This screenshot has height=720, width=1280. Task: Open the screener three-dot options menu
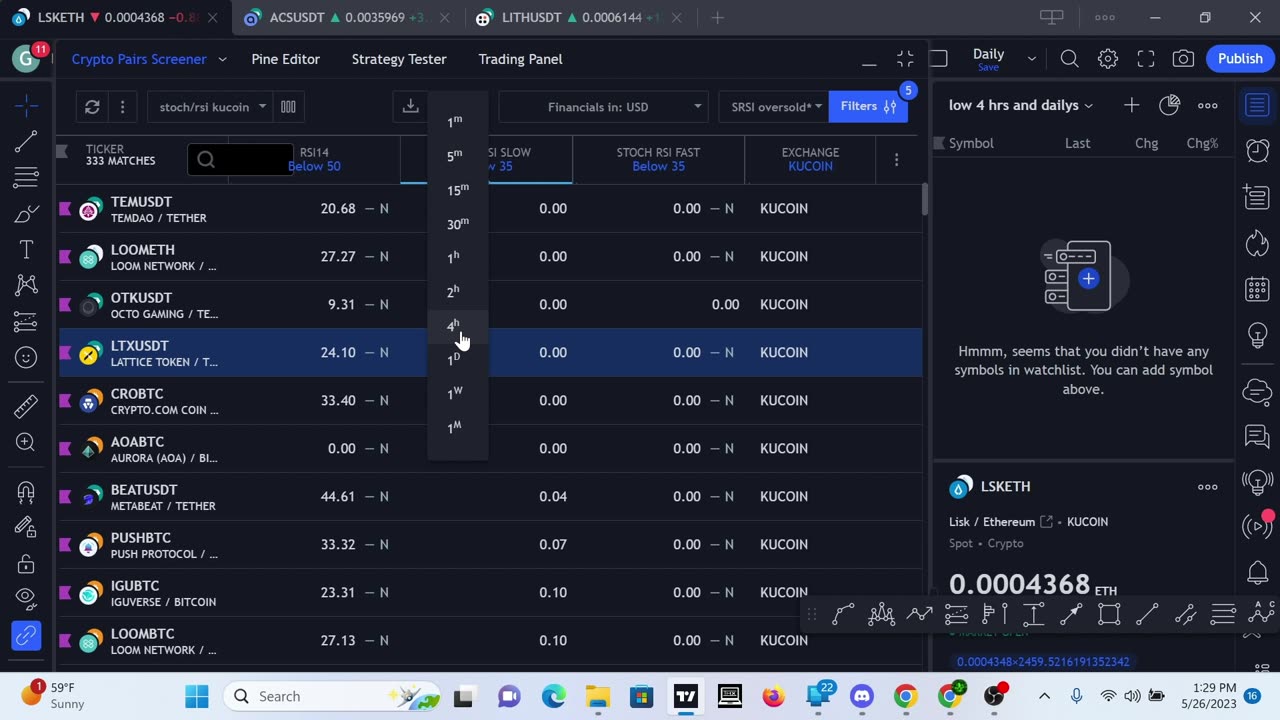pyautogui.click(x=122, y=107)
